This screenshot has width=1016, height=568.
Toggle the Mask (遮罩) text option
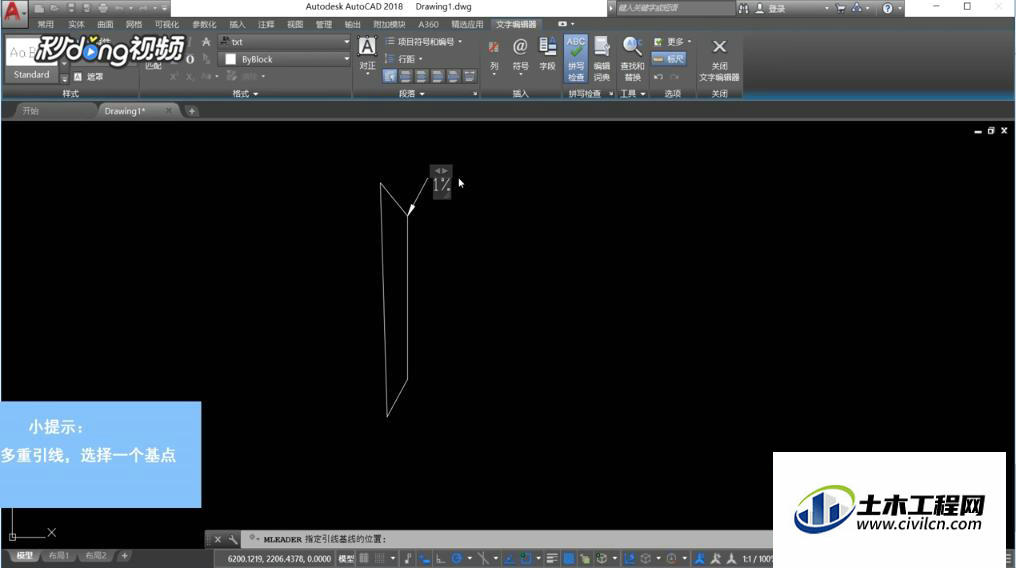click(89, 76)
